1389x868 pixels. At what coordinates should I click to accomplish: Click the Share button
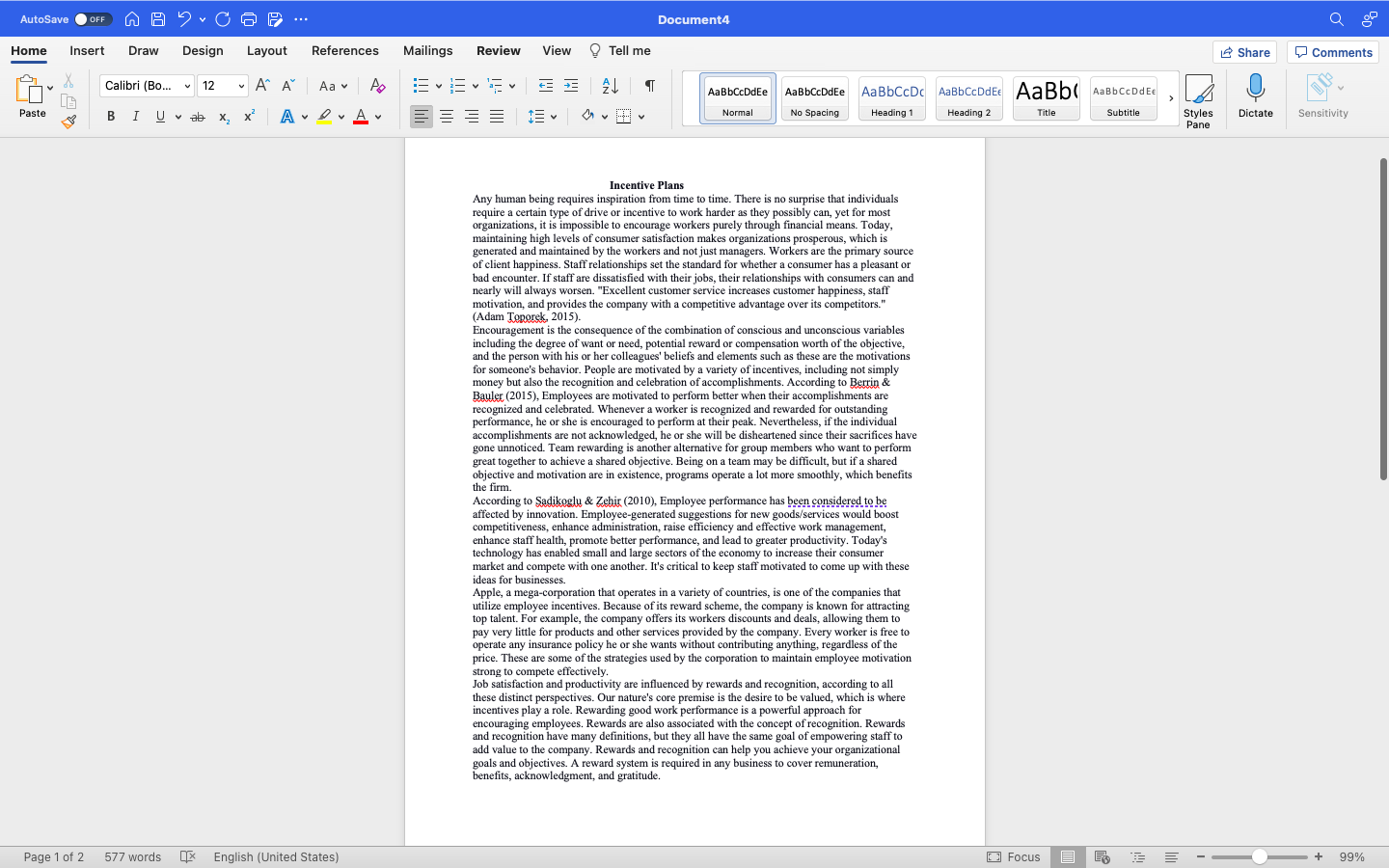pyautogui.click(x=1244, y=52)
